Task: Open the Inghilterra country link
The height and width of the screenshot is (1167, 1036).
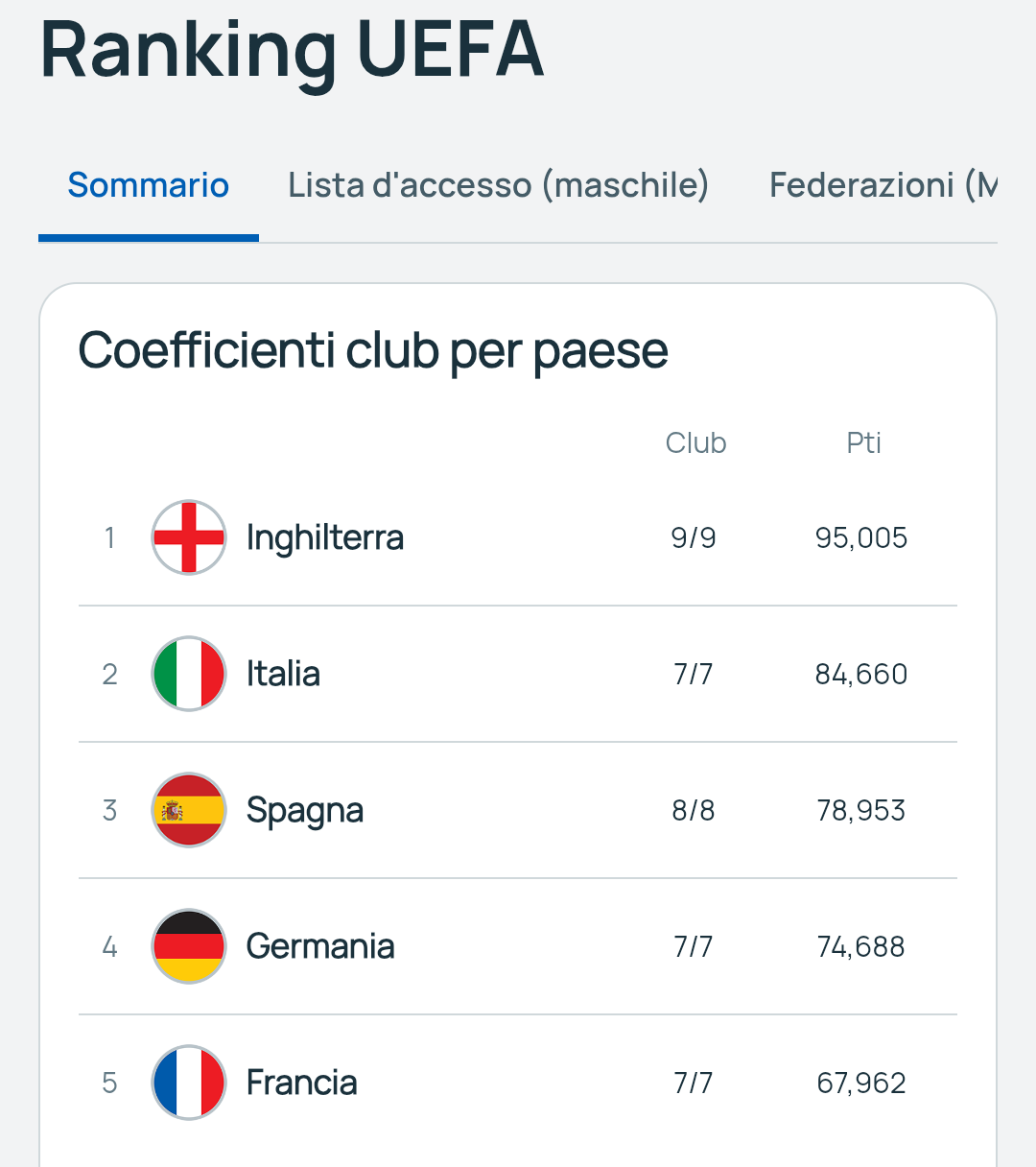Action: pos(324,537)
